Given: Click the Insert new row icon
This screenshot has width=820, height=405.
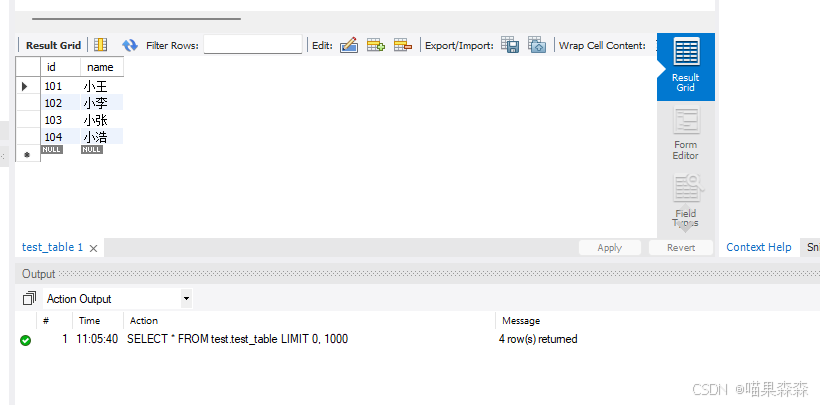Looking at the screenshot, I should click(375, 45).
